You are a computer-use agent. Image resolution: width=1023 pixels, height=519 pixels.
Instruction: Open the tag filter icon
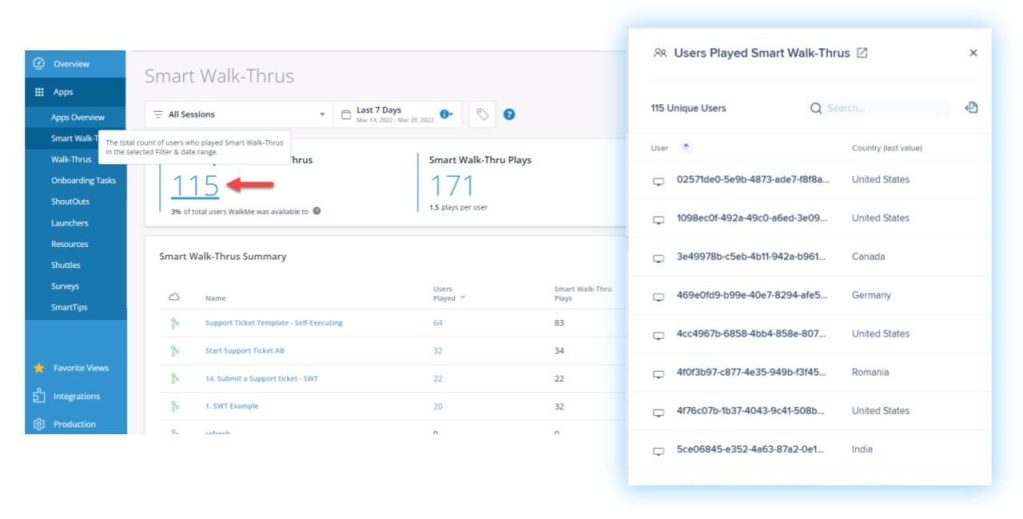click(483, 115)
